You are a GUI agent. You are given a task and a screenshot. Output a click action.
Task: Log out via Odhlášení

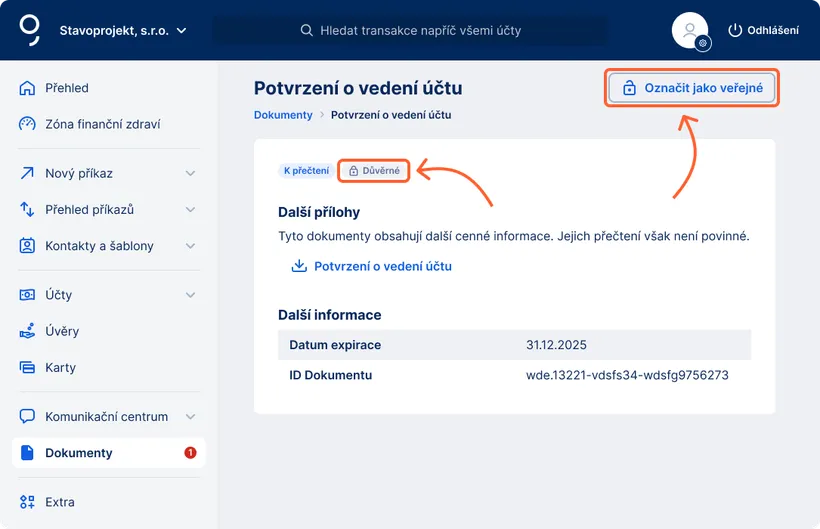tap(764, 30)
